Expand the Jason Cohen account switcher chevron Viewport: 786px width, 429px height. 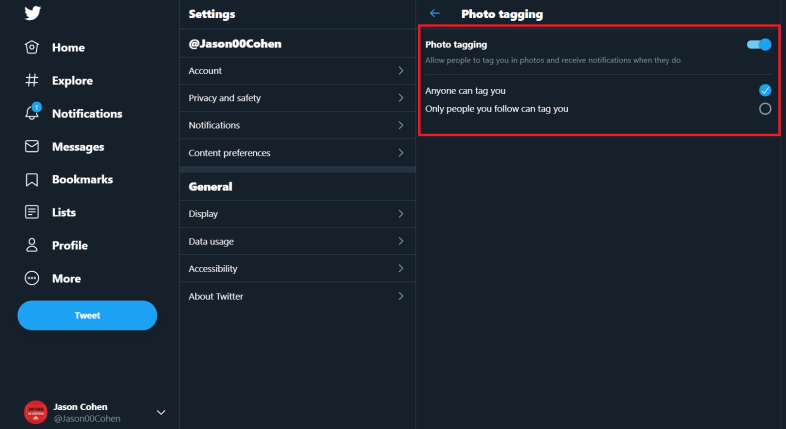coord(161,412)
